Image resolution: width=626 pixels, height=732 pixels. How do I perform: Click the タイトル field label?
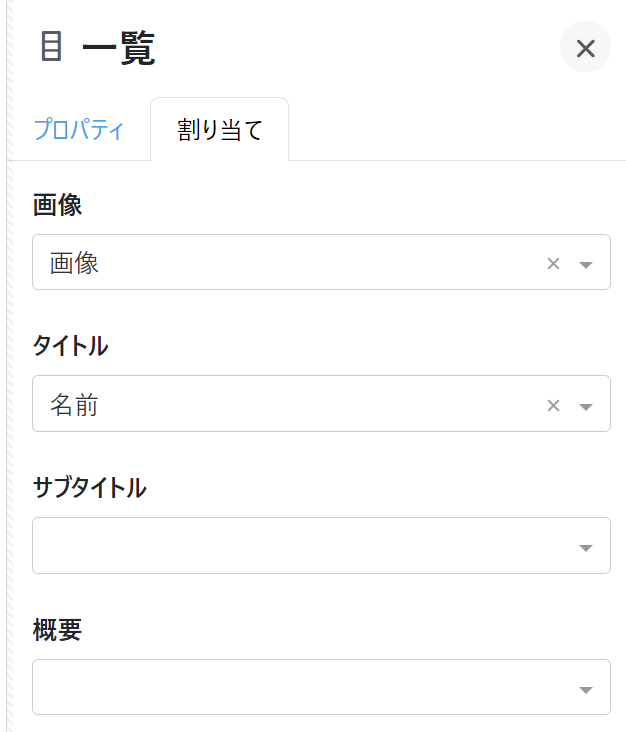pos(70,346)
